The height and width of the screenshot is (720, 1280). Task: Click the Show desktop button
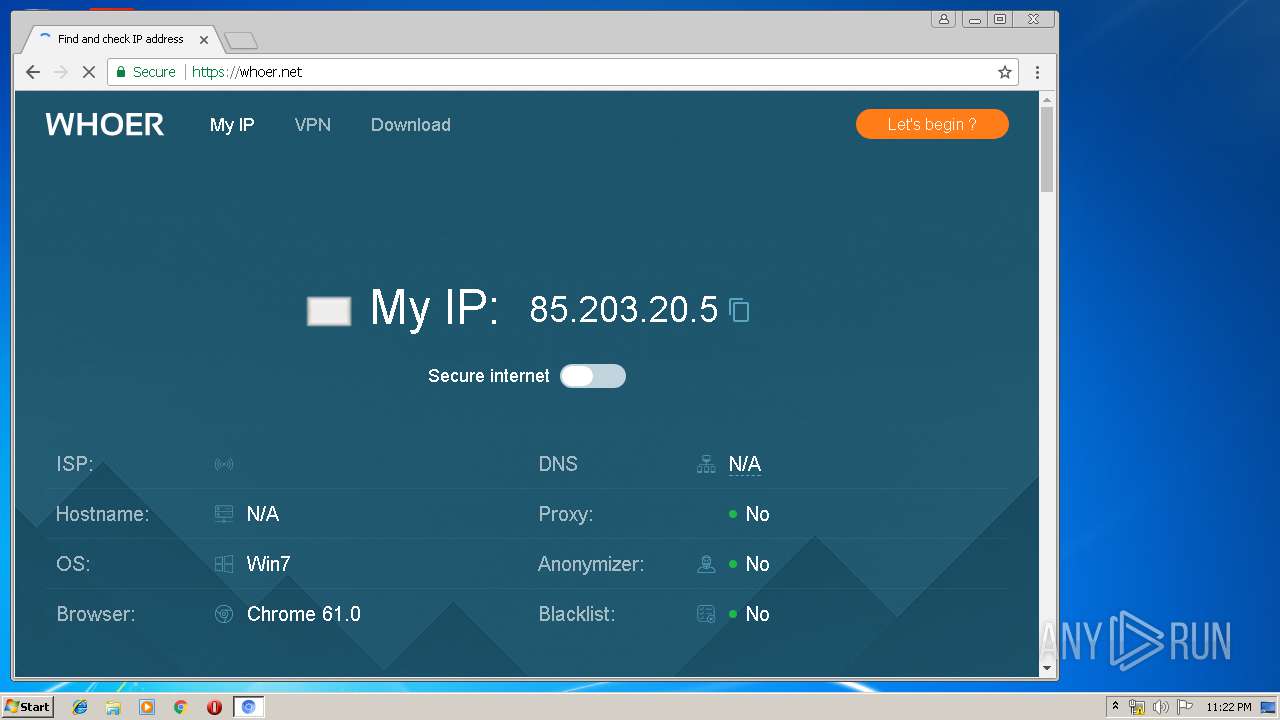click(1269, 707)
